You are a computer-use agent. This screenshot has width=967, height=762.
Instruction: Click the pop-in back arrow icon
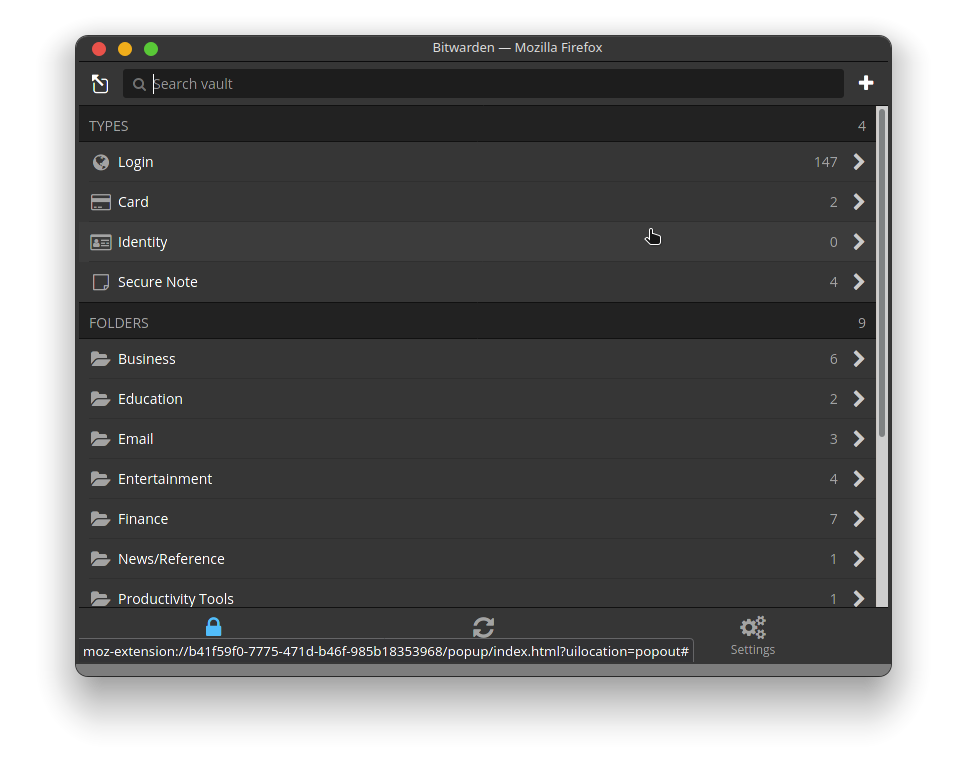100,83
